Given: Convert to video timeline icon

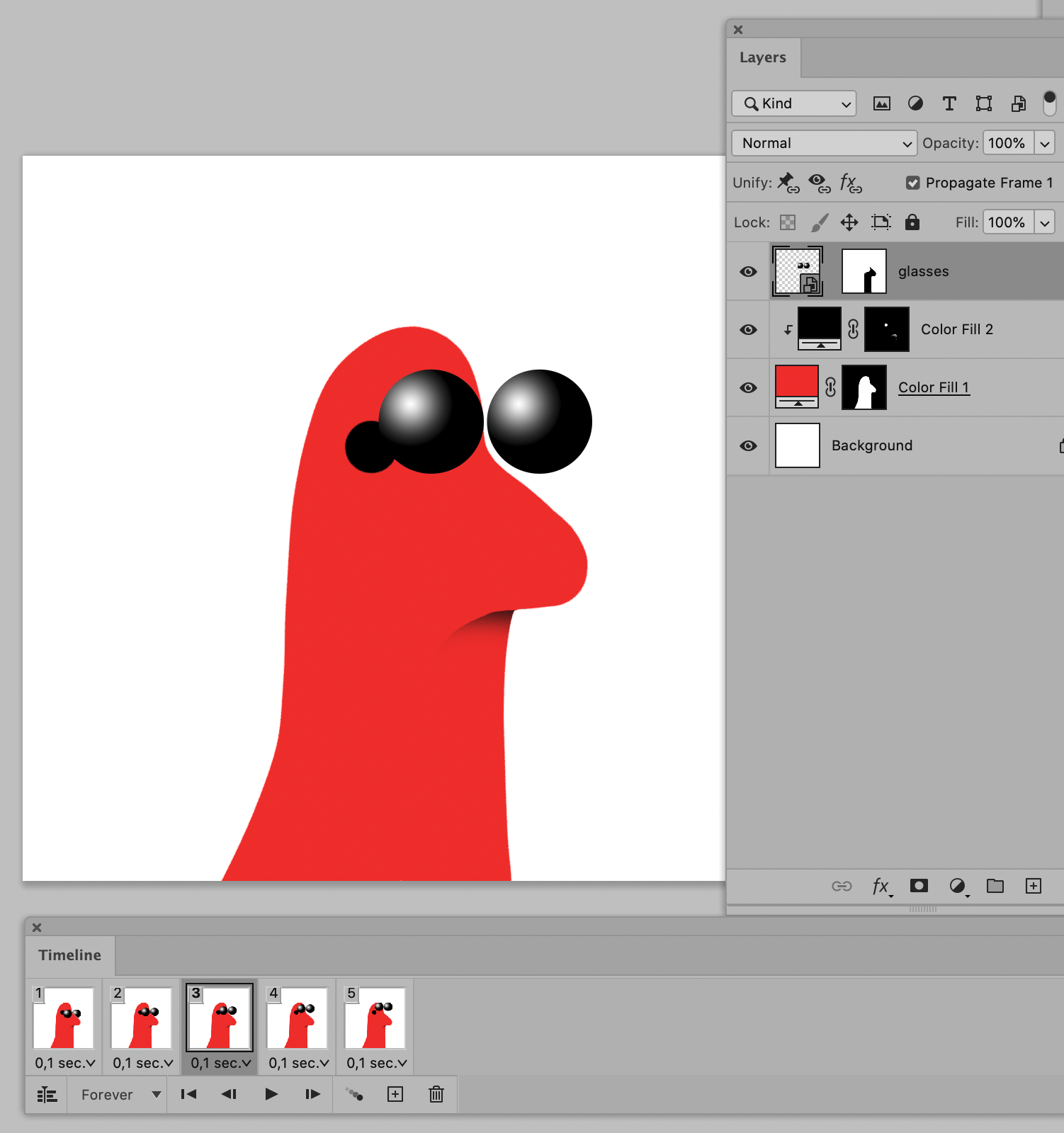Looking at the screenshot, I should pos(47,1095).
